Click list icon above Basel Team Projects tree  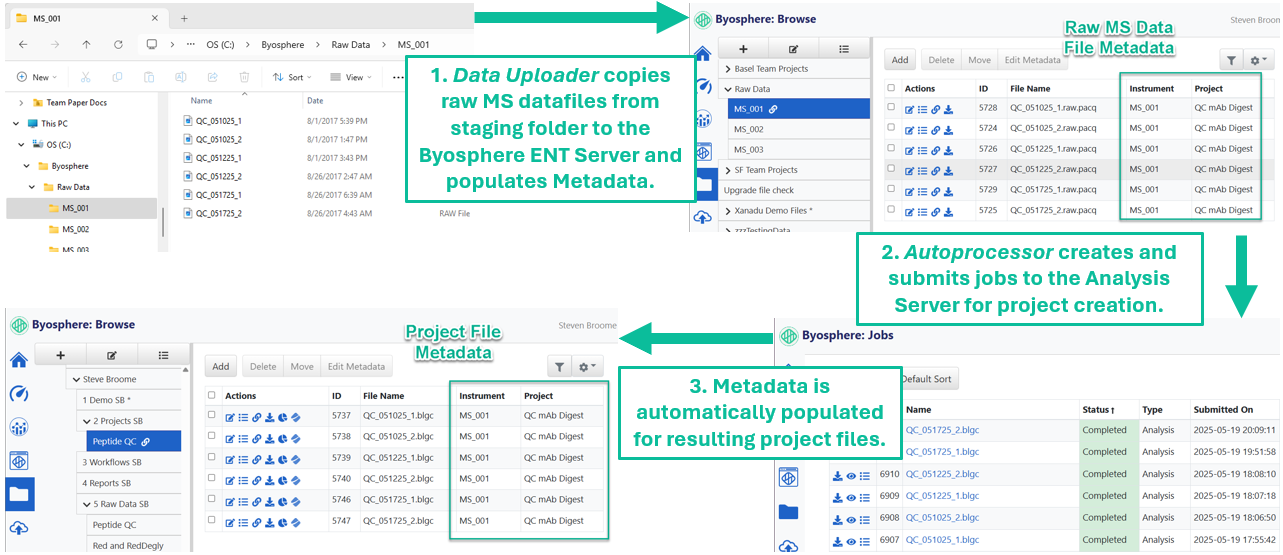[844, 48]
